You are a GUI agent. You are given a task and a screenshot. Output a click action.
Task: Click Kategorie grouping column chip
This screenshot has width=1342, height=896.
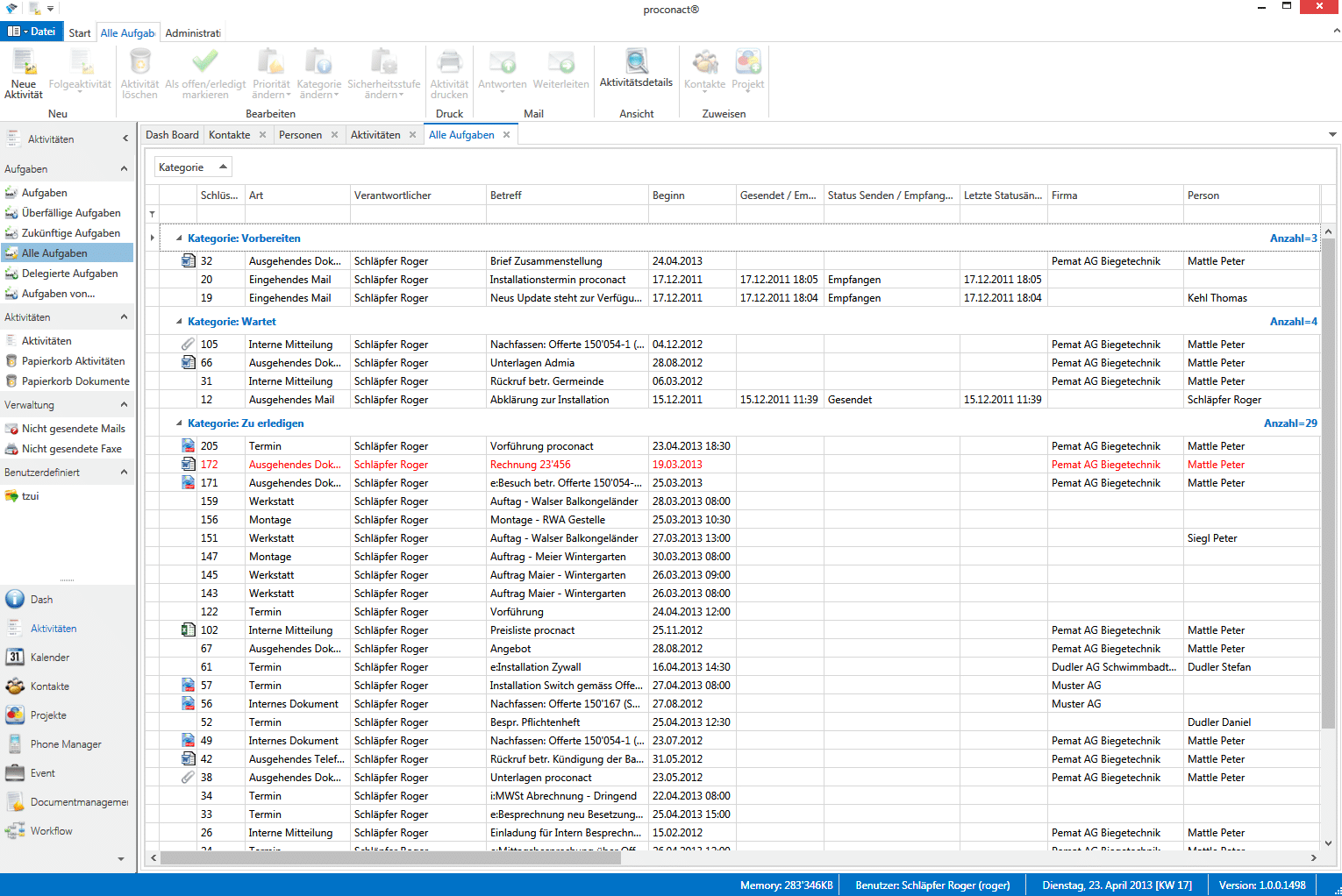coord(193,167)
